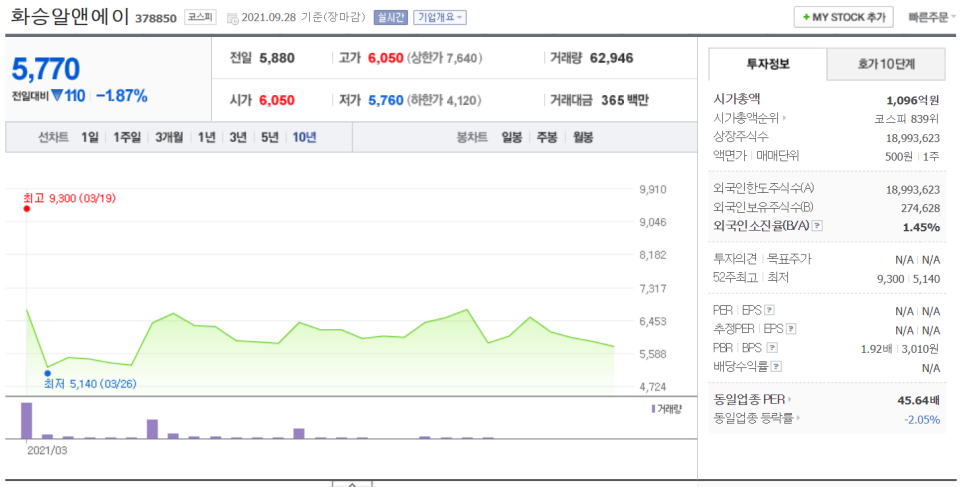Click the 거래량 legend in volume chart
966x487 pixels.
[x=667, y=409]
